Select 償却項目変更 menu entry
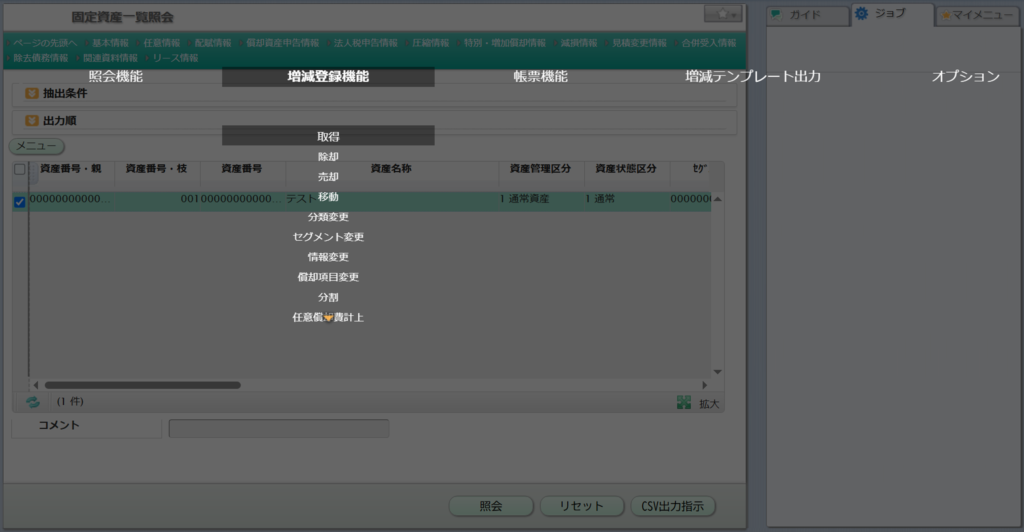This screenshot has height=532, width=1024. coord(328,277)
